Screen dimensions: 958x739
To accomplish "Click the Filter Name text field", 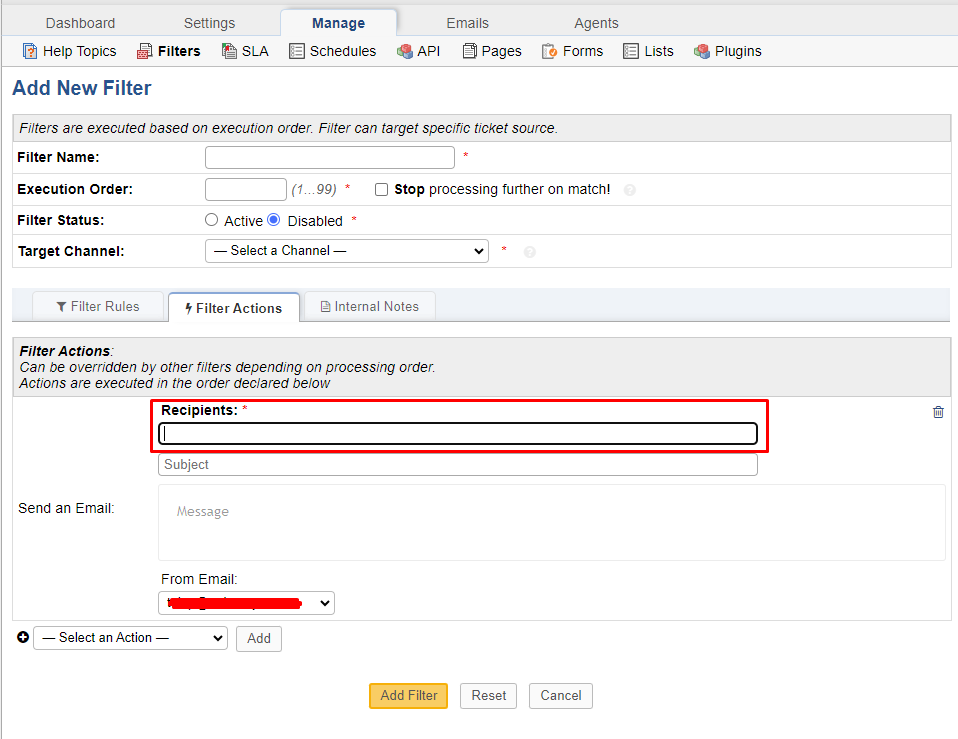I will click(329, 158).
